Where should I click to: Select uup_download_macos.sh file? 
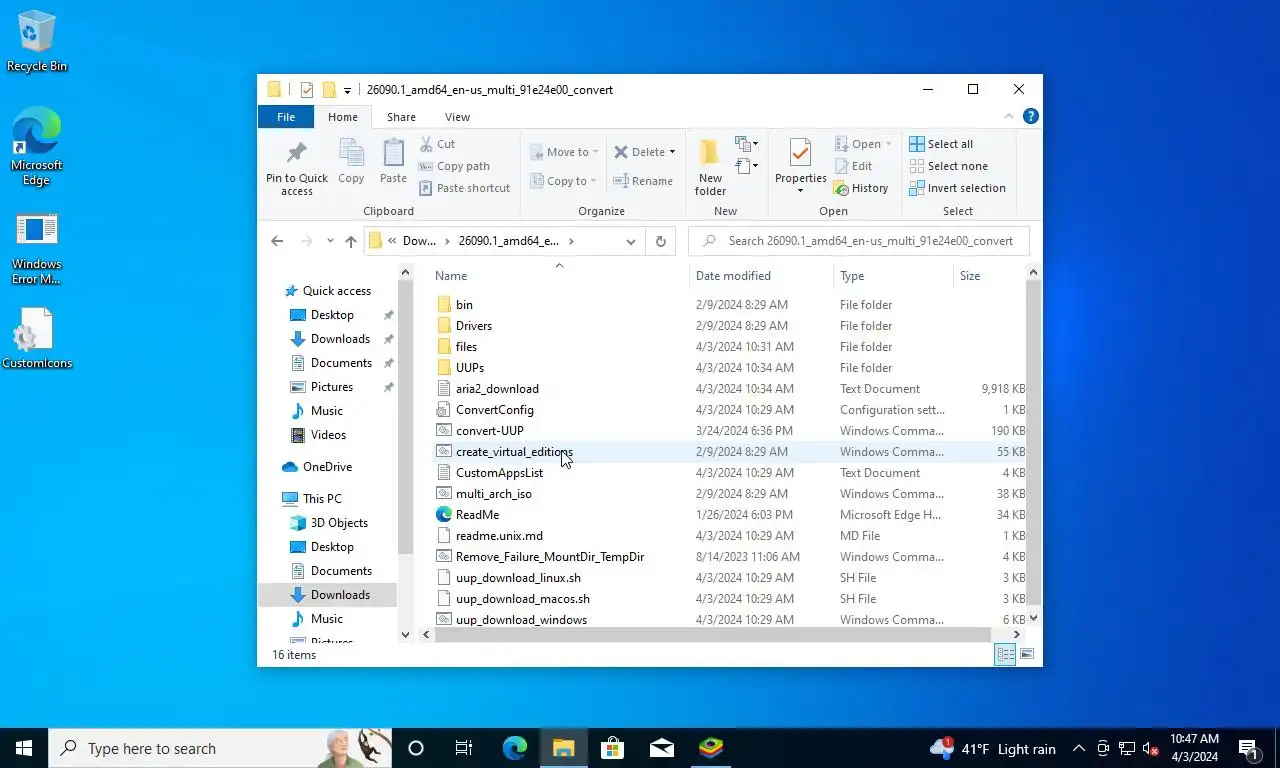[x=513, y=599]
